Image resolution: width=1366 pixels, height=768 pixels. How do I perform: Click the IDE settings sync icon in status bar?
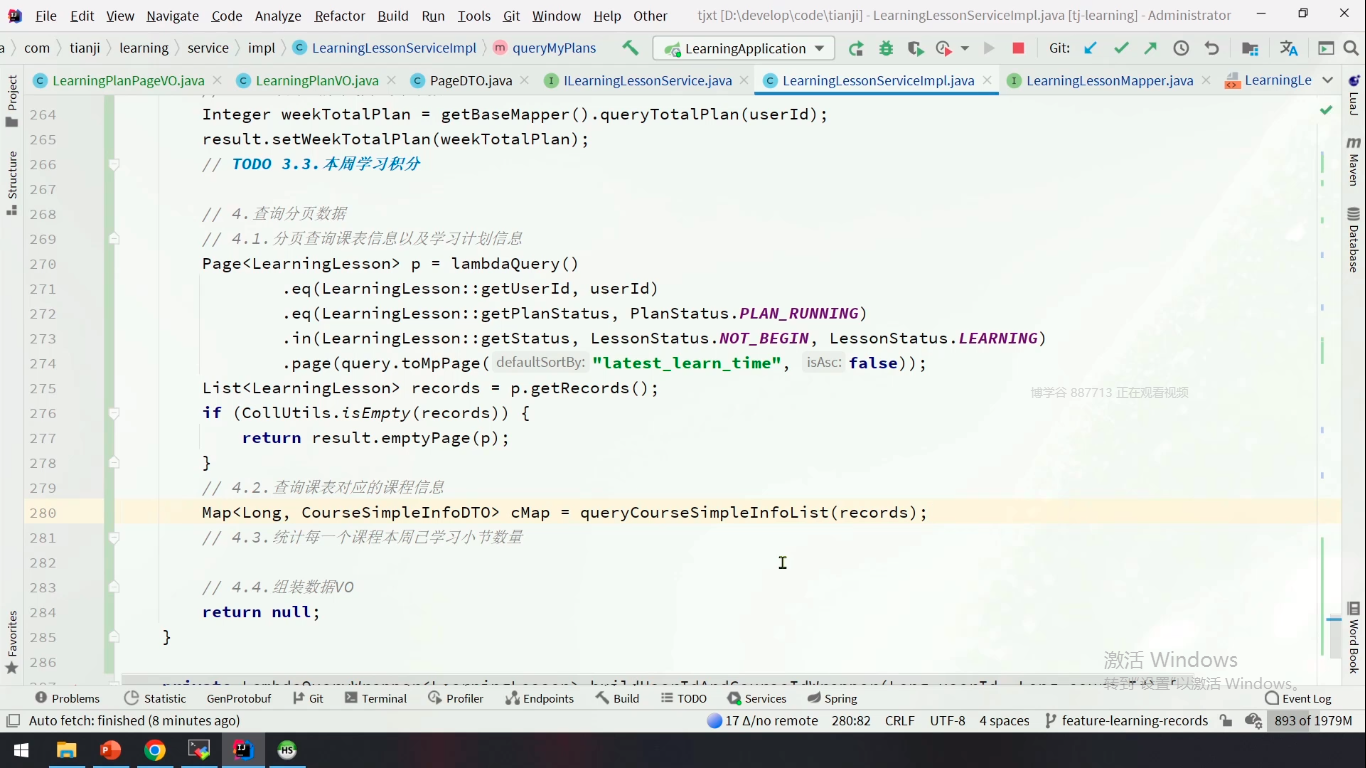click(x=1253, y=720)
